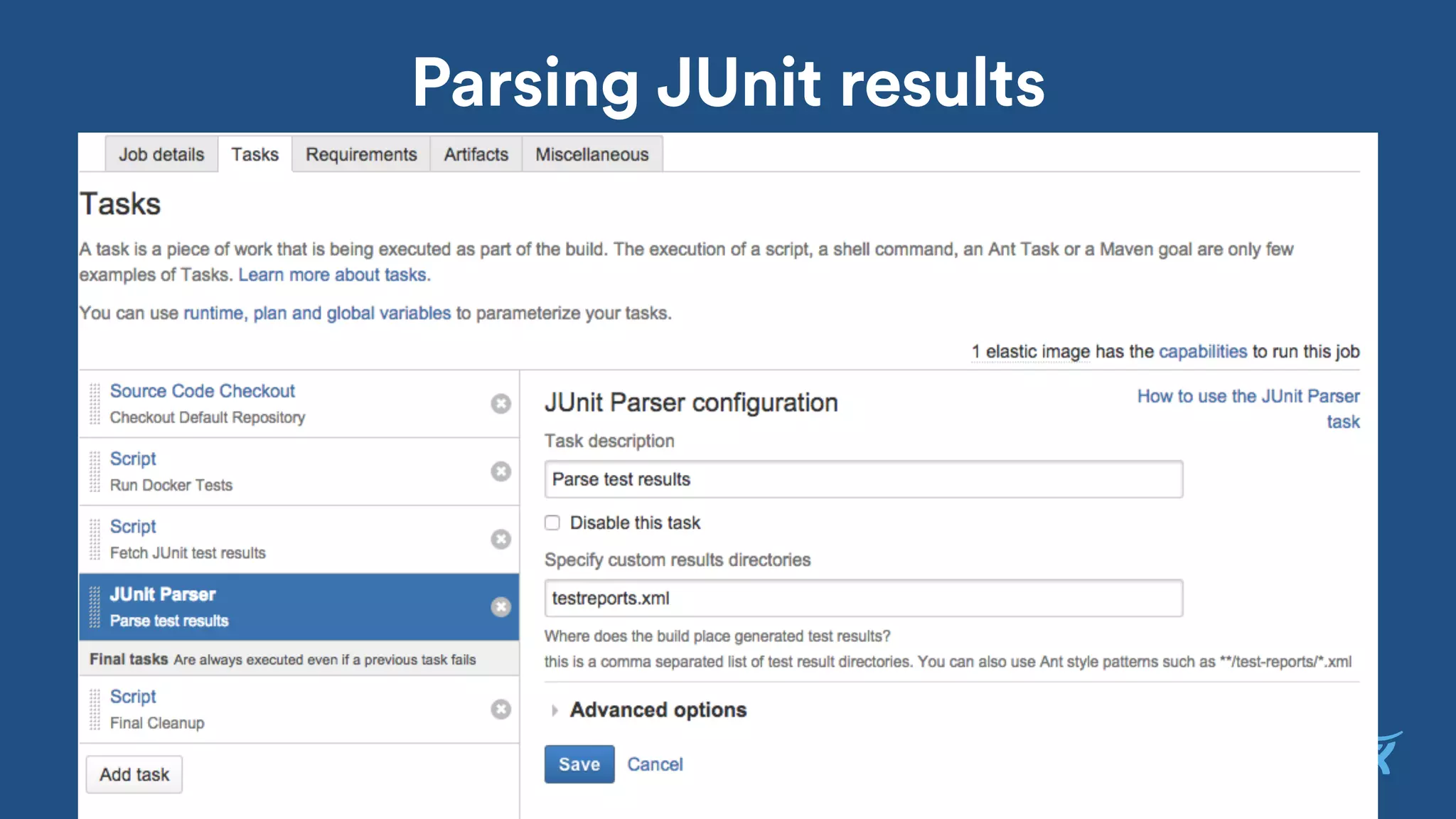
Task: Enable the Disable this task checkbox
Action: click(552, 523)
